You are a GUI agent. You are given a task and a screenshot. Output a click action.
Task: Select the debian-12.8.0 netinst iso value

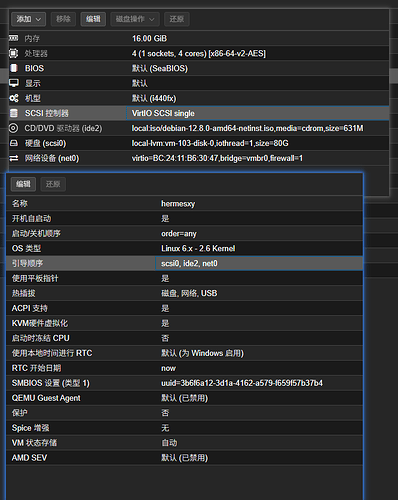tap(247, 128)
